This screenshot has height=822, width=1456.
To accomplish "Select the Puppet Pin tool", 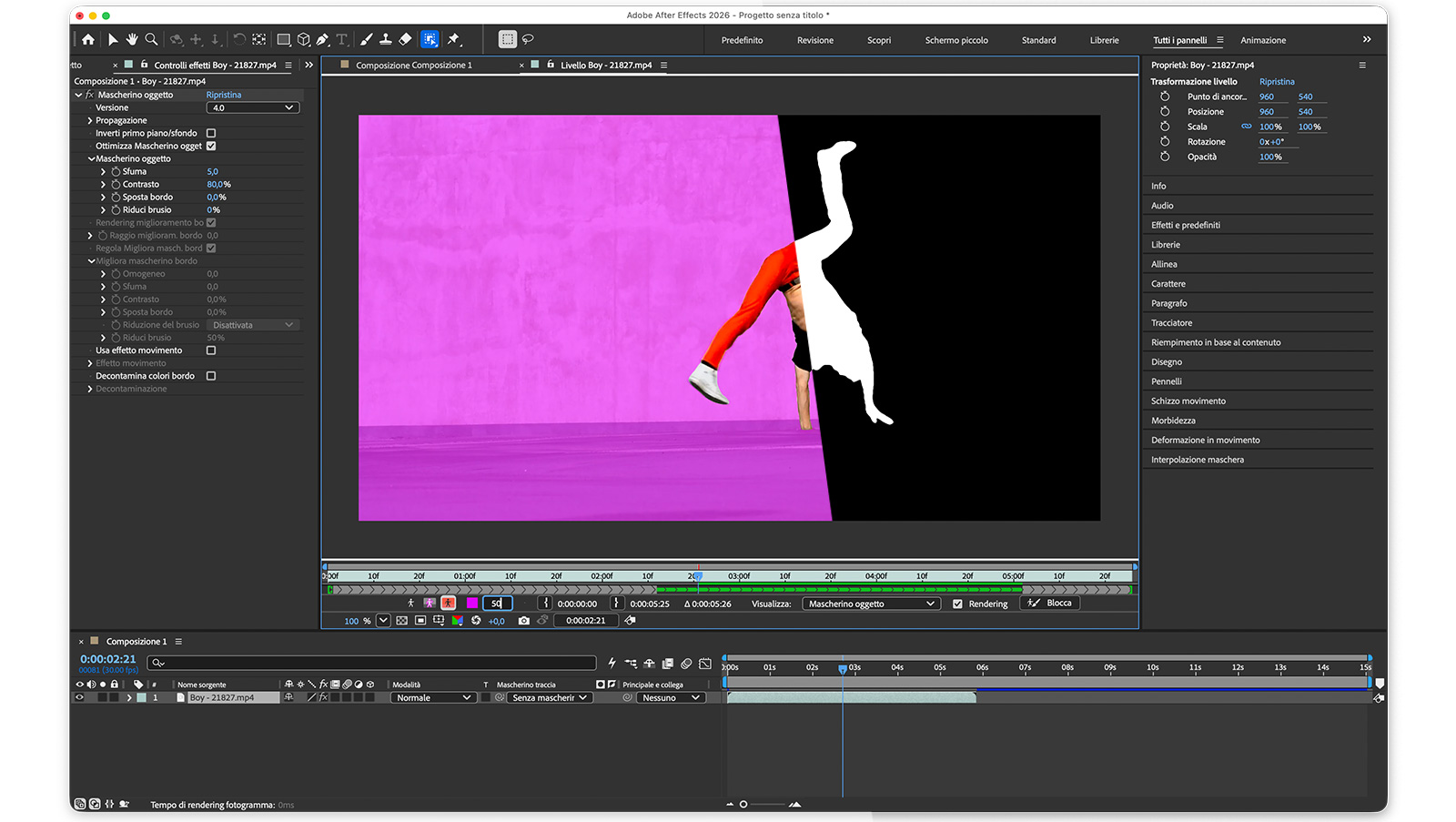I will pyautogui.click(x=454, y=39).
